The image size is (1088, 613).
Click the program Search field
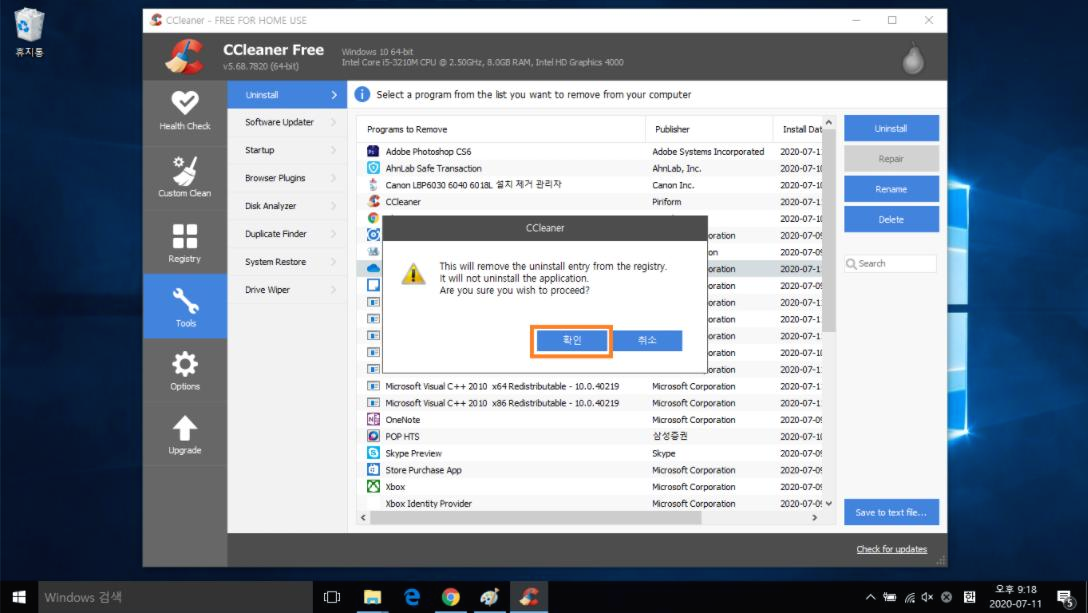[x=891, y=264]
